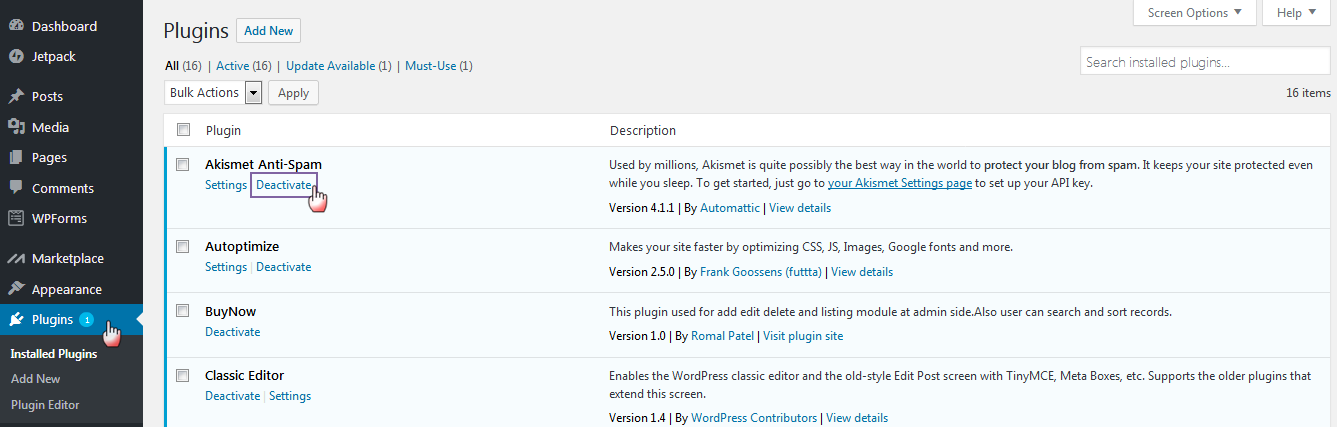Check the BuyNow plugin checkbox
Image resolution: width=1337 pixels, height=427 pixels.
[x=183, y=311]
